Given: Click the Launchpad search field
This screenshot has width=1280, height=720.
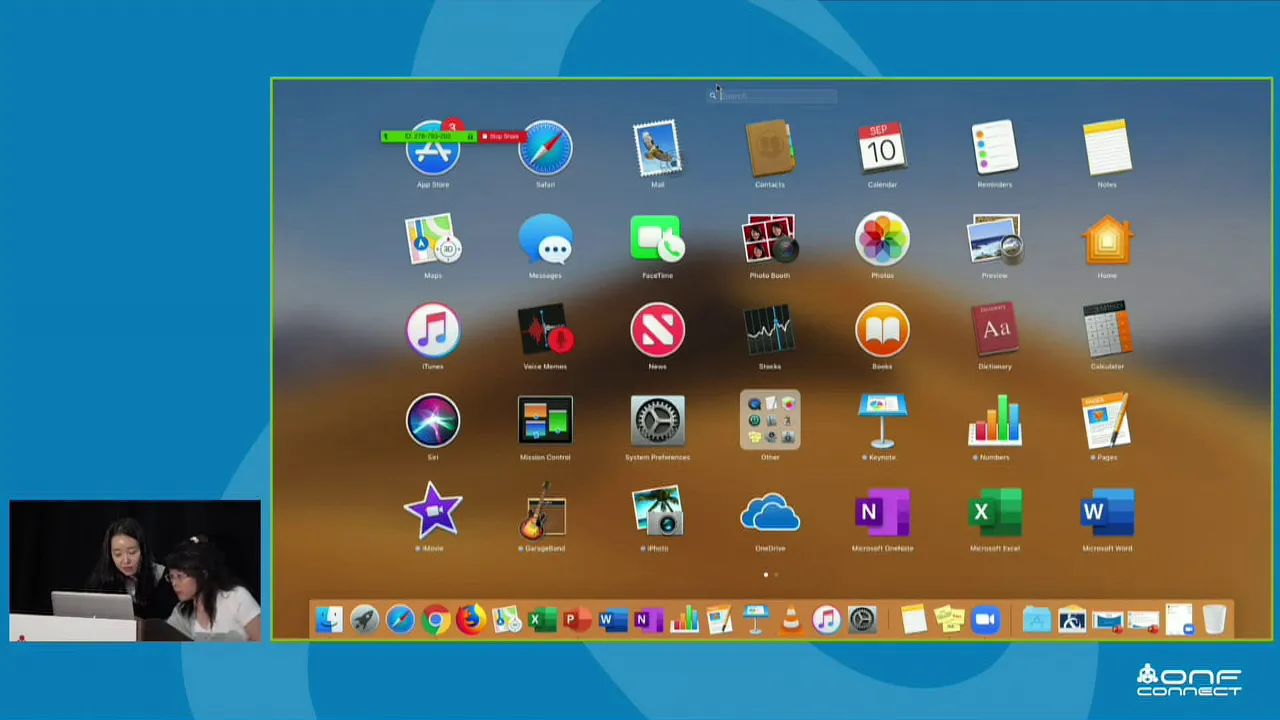Looking at the screenshot, I should 772,96.
